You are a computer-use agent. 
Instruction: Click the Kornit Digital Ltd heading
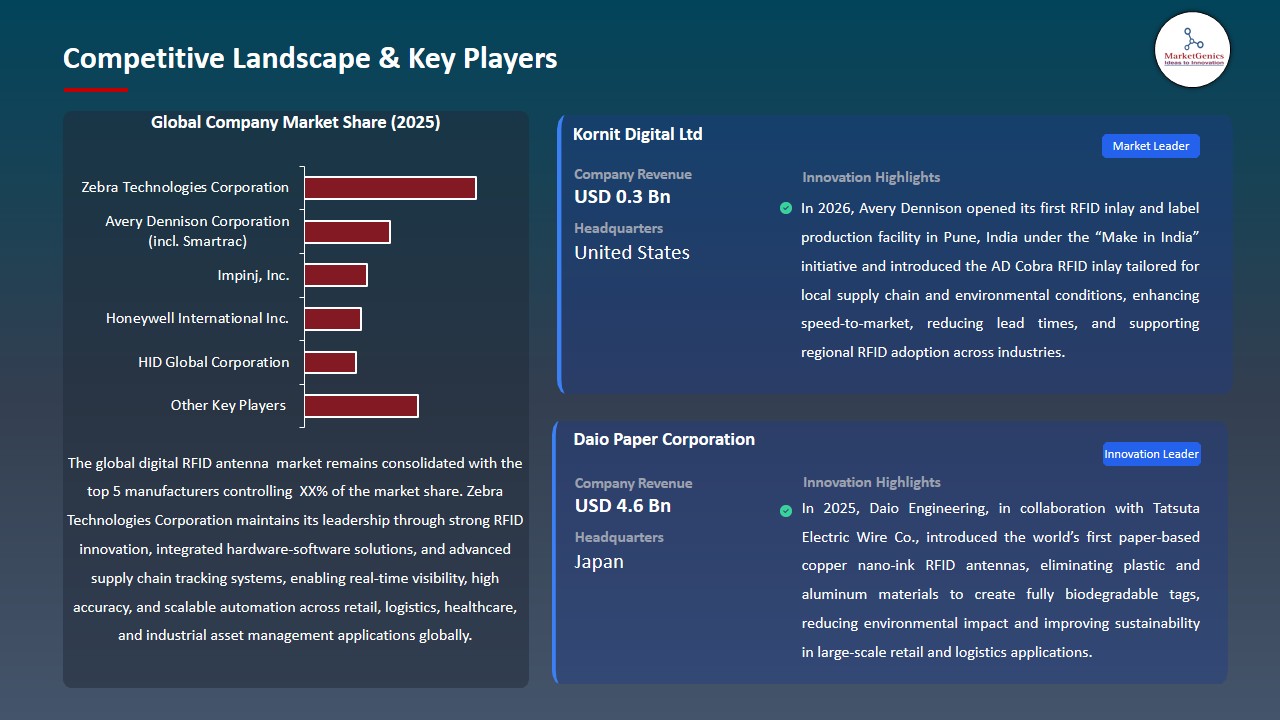click(x=638, y=134)
